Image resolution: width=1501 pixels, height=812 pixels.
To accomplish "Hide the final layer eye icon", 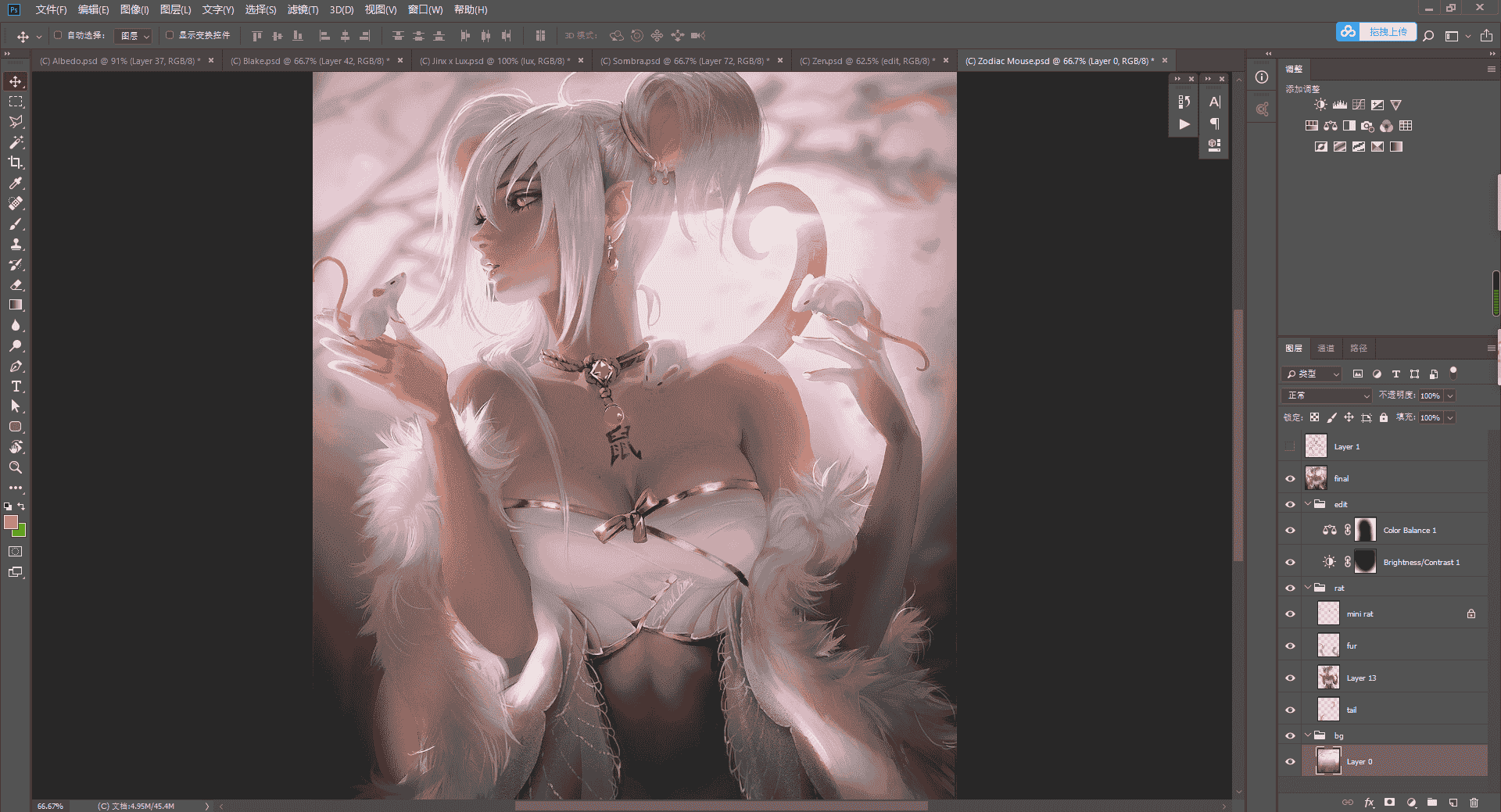I will click(1290, 478).
